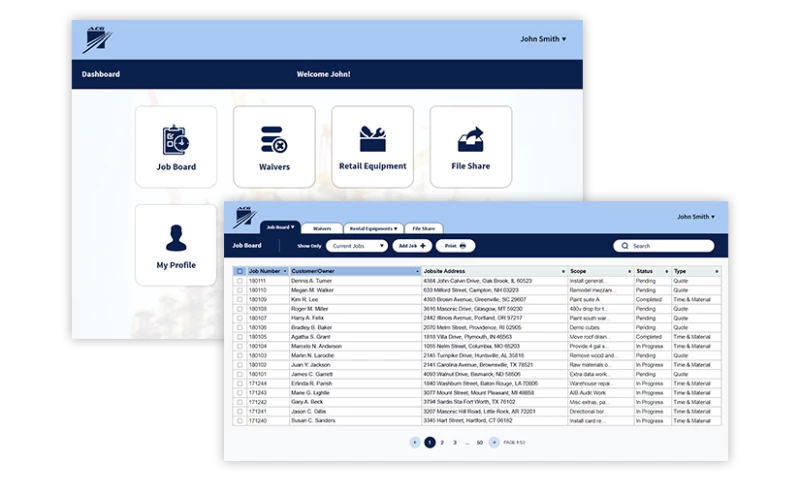Check the box for job 171244
This screenshot has height=480, width=800.
click(240, 384)
